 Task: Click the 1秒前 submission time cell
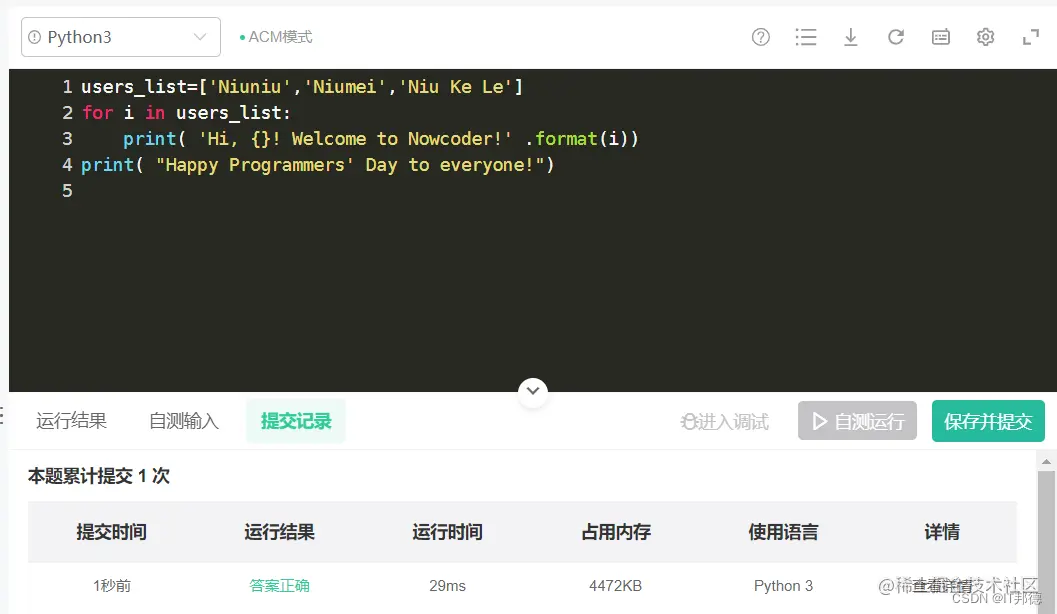[x=112, y=586]
